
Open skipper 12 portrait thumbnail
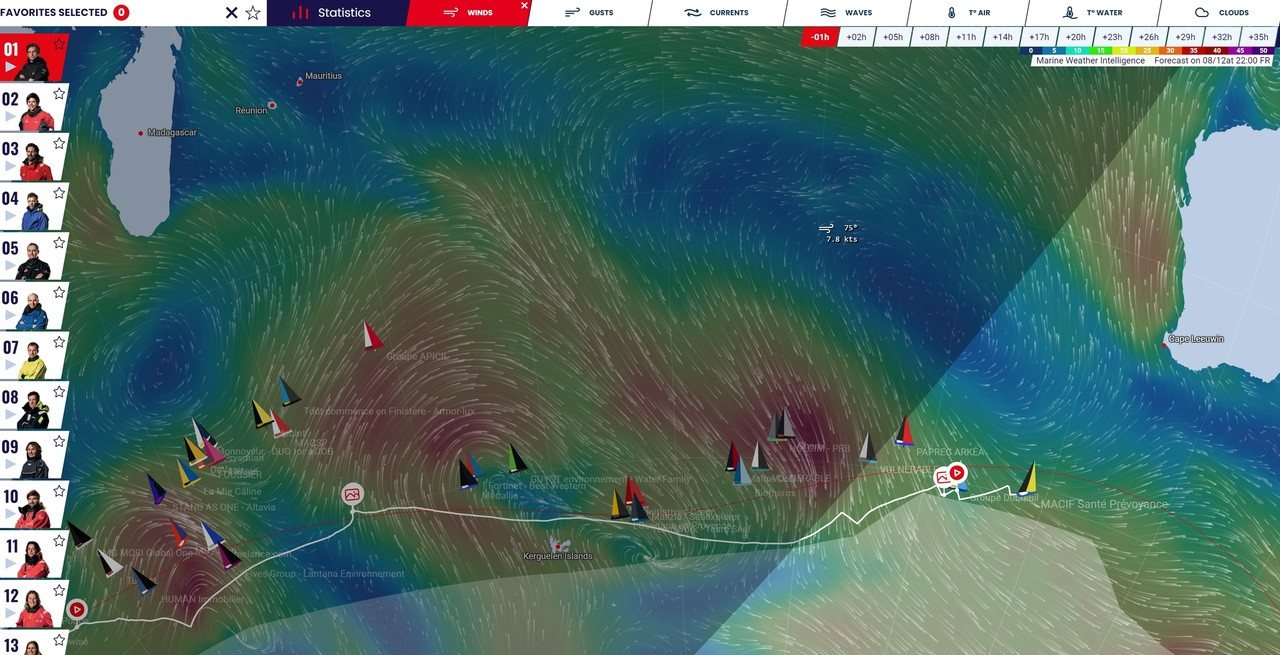pos(34,608)
